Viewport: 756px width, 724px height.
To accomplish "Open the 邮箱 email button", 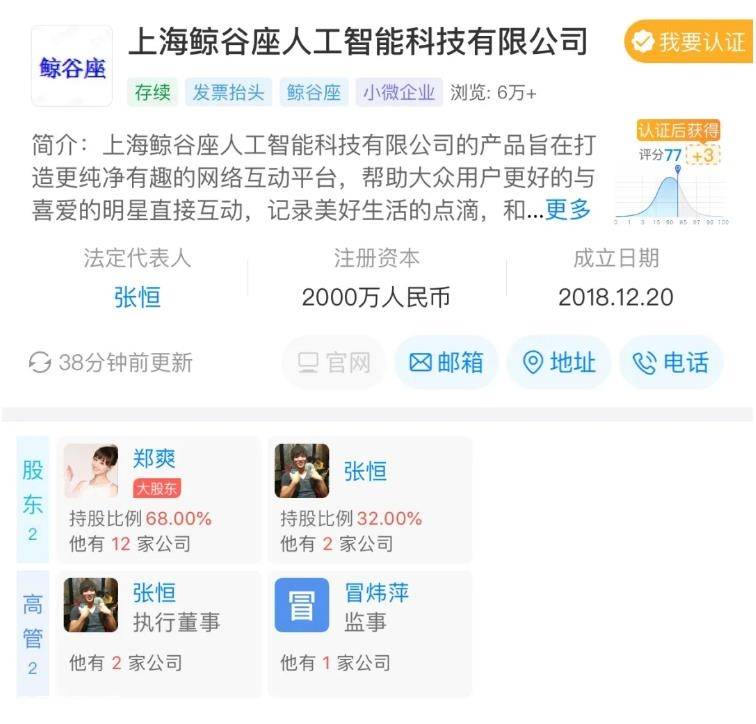I will click(446, 362).
